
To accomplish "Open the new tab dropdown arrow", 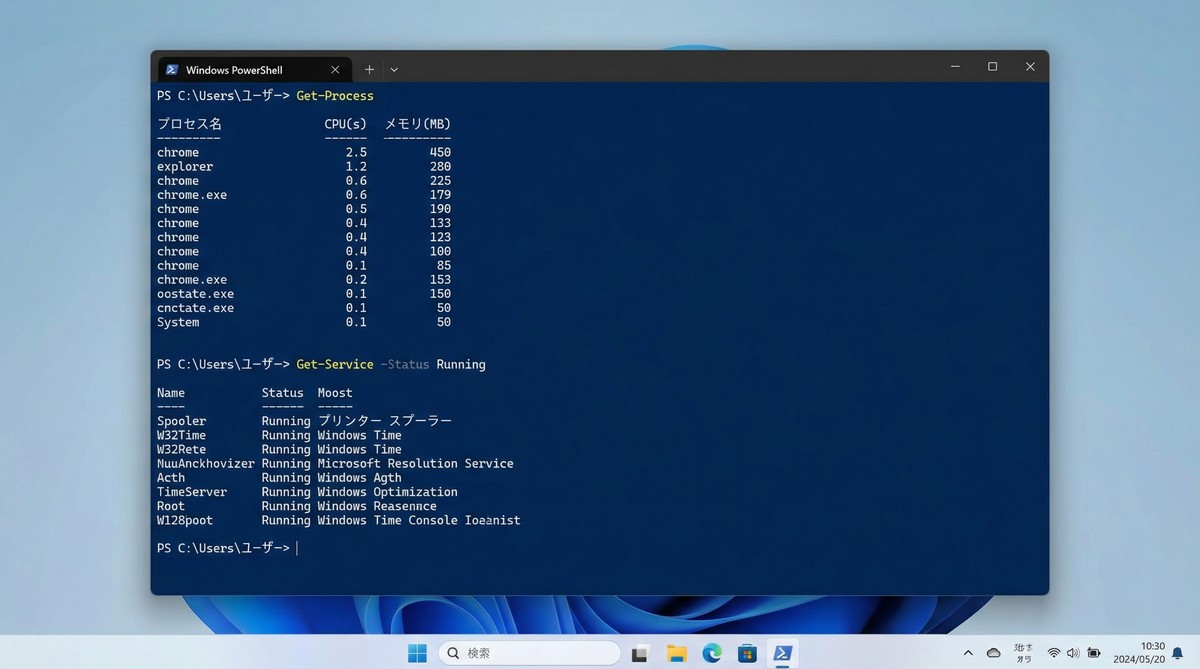I will (394, 69).
